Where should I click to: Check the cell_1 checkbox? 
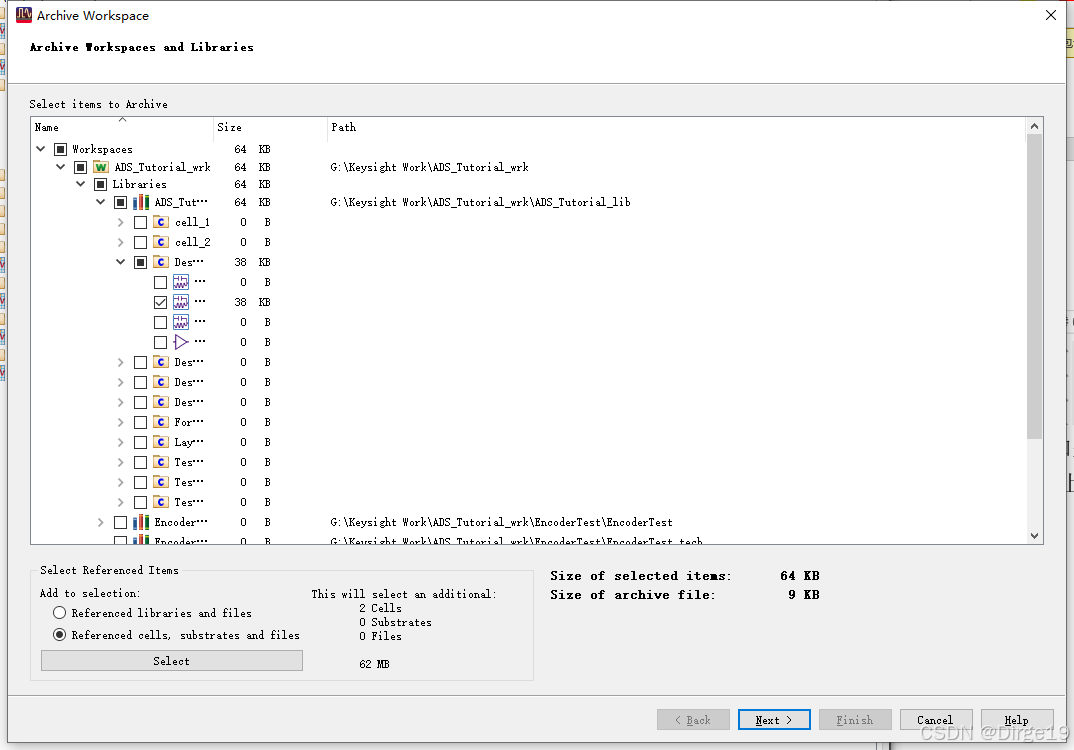click(x=139, y=221)
